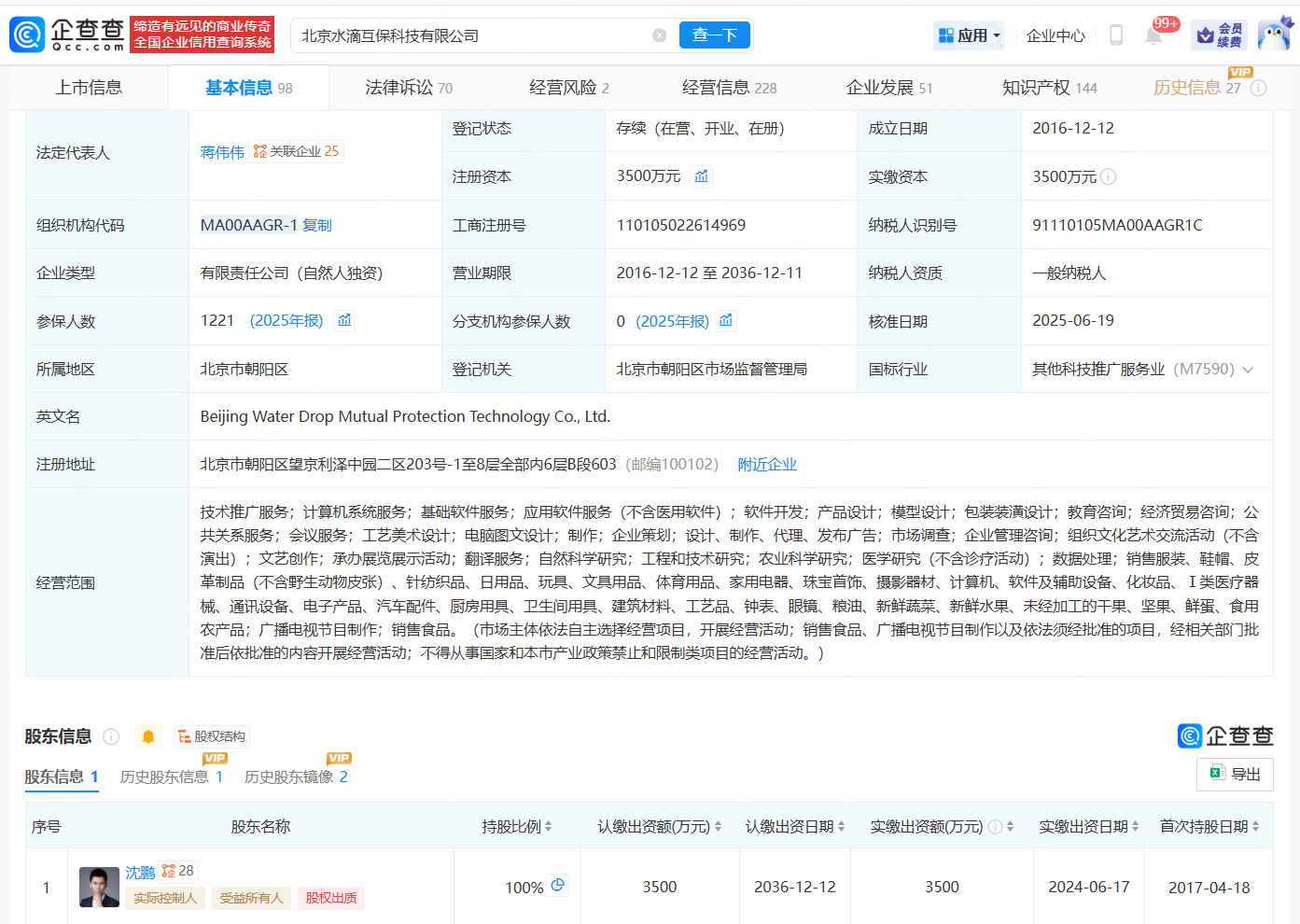The image size is (1300, 924).
Task: Select registration number 110105022614969
Action: point(681,225)
